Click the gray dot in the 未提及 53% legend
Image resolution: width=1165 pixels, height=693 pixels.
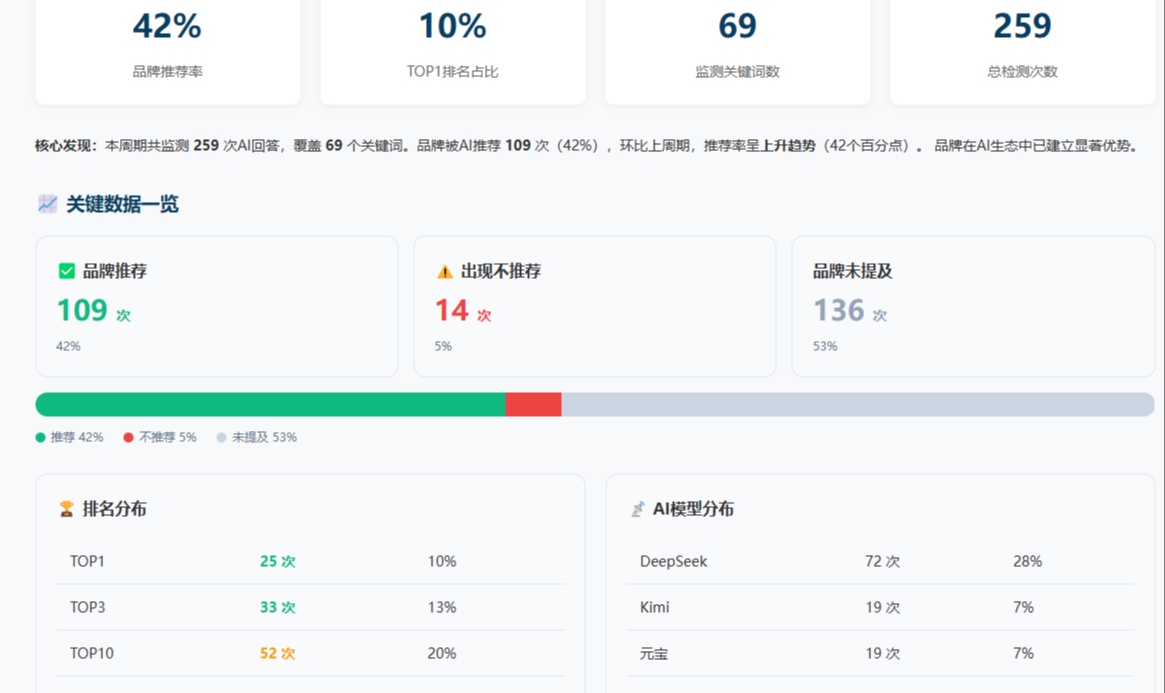click(x=221, y=437)
